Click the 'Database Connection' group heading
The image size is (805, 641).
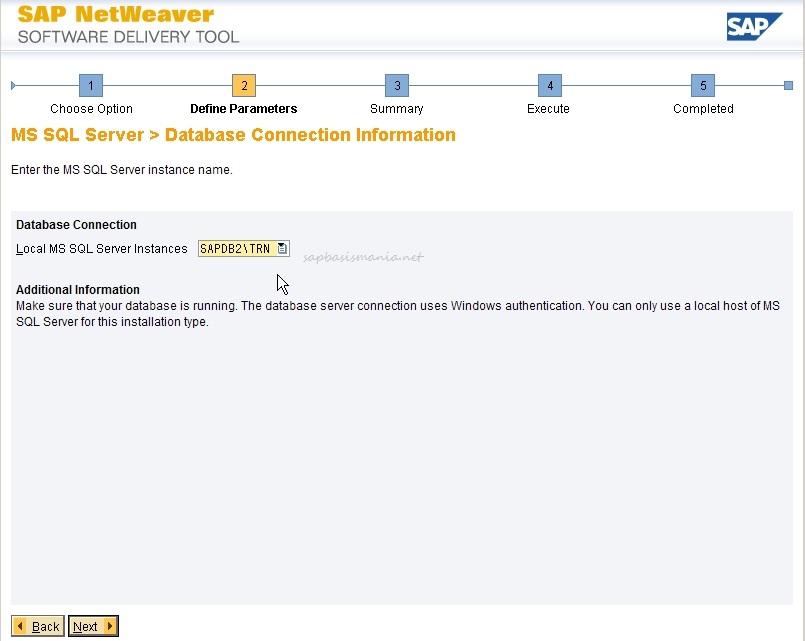76,225
